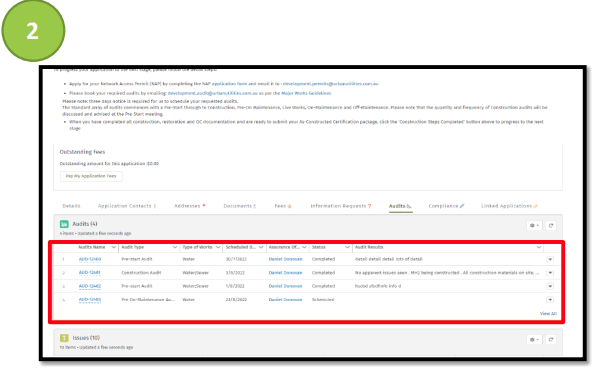This screenshot has height=377, width=596.
Task: Open the Major Works Guidelines link
Action: coord(306,93)
